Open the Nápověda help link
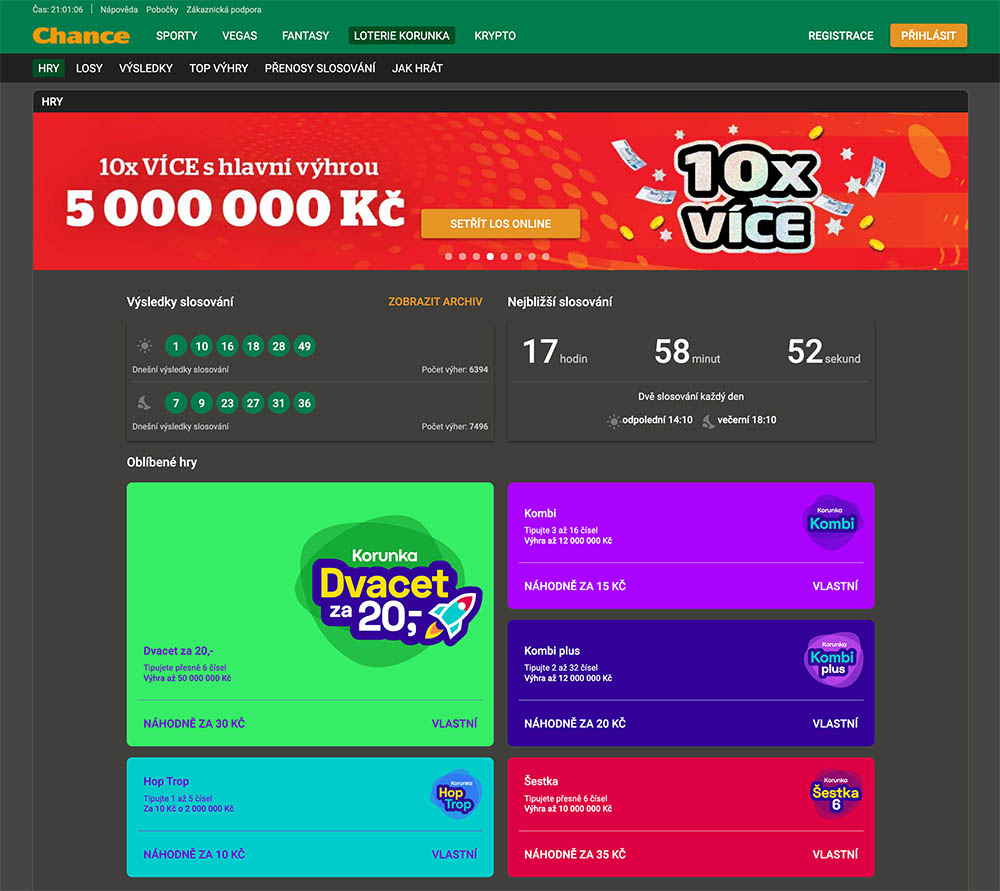 coord(119,10)
